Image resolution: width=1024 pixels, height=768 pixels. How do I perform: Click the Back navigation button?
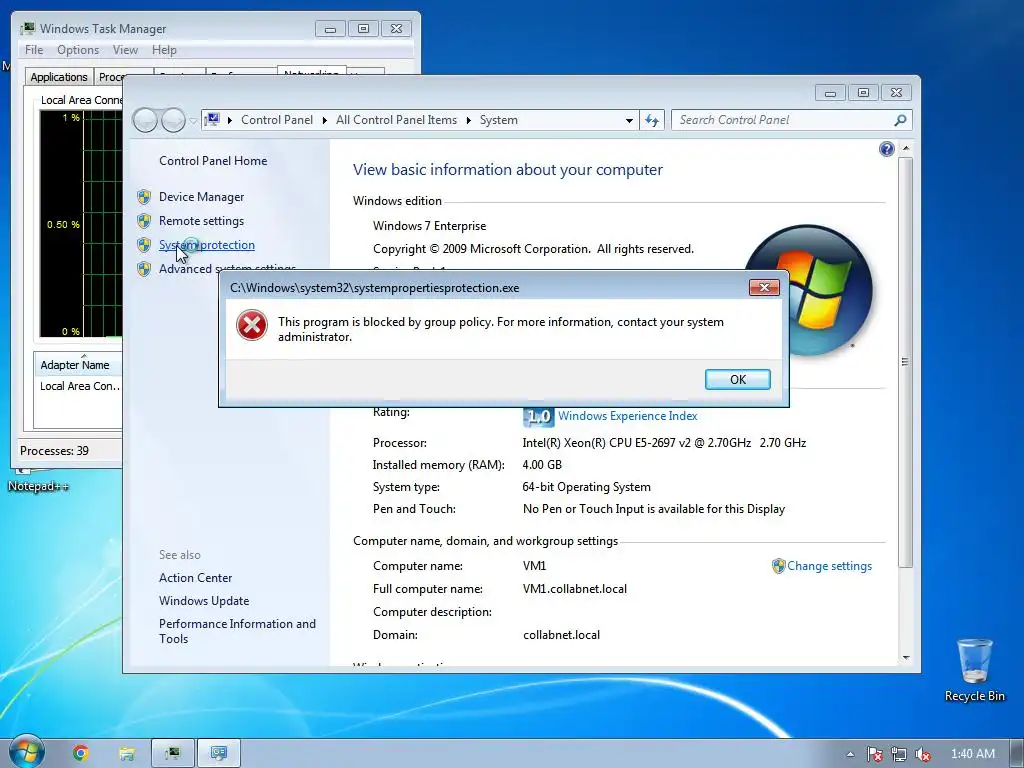coord(145,120)
